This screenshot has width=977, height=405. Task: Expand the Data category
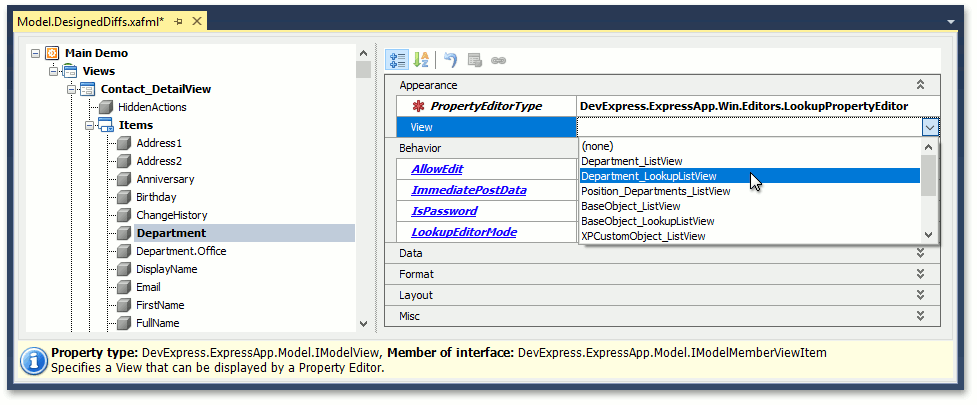[x=920, y=254]
